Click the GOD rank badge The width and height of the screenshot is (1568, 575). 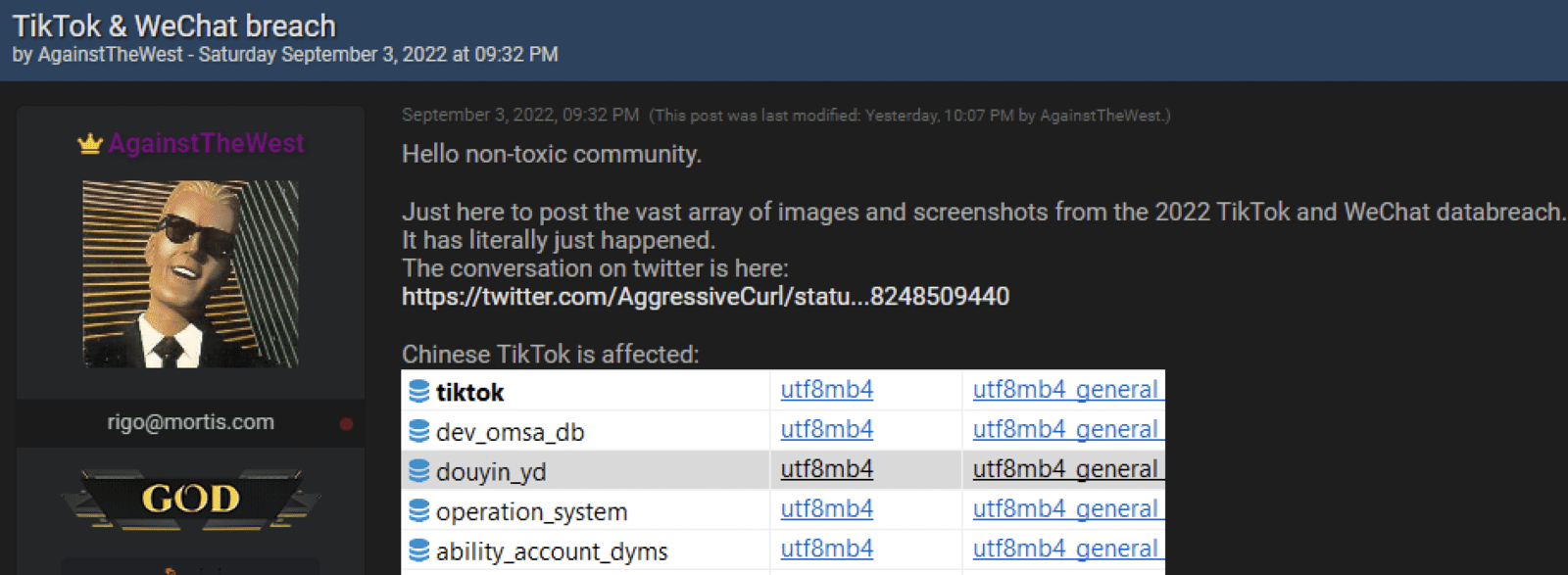(191, 499)
